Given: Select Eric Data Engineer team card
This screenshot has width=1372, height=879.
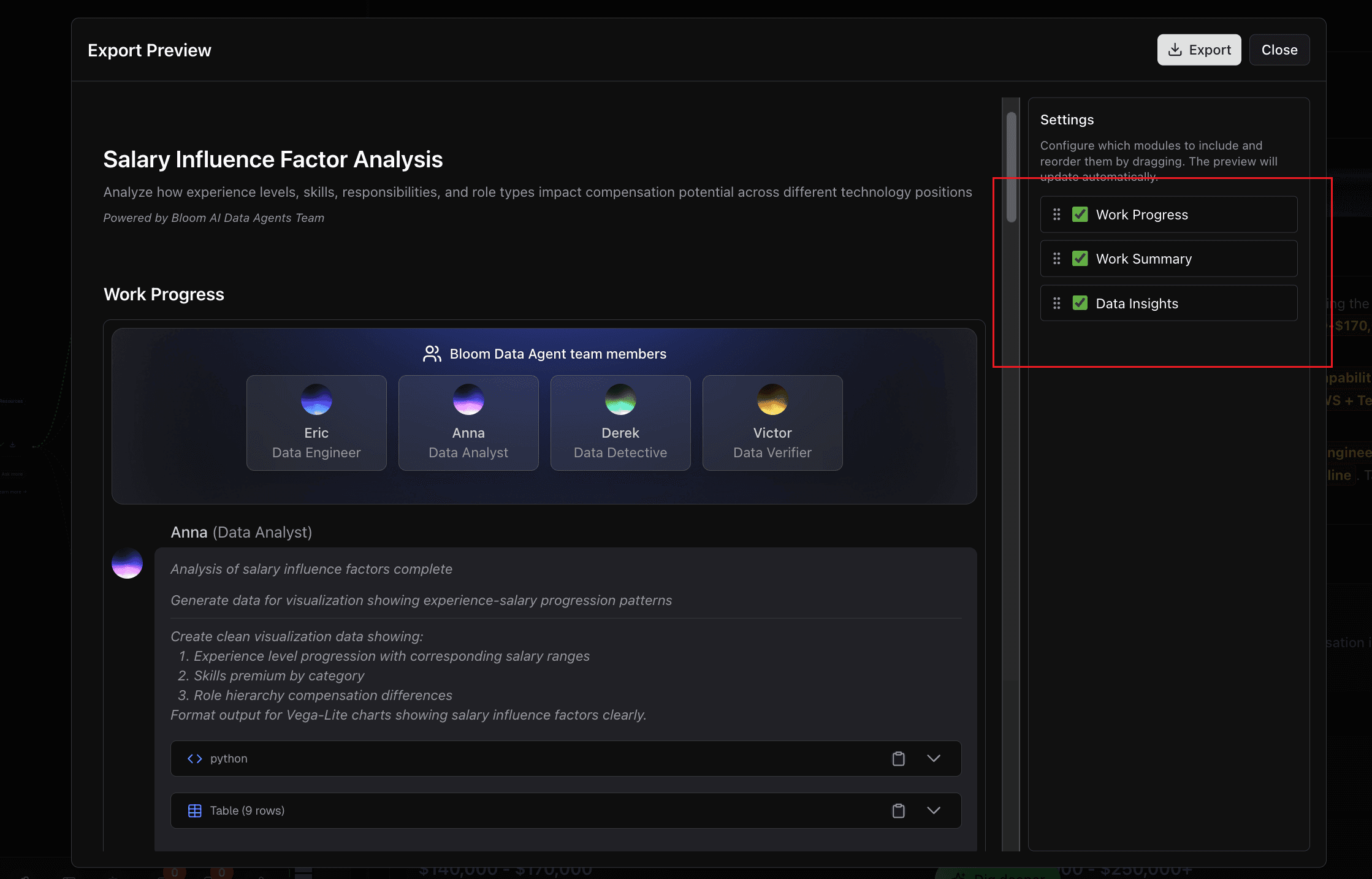Looking at the screenshot, I should (x=316, y=423).
